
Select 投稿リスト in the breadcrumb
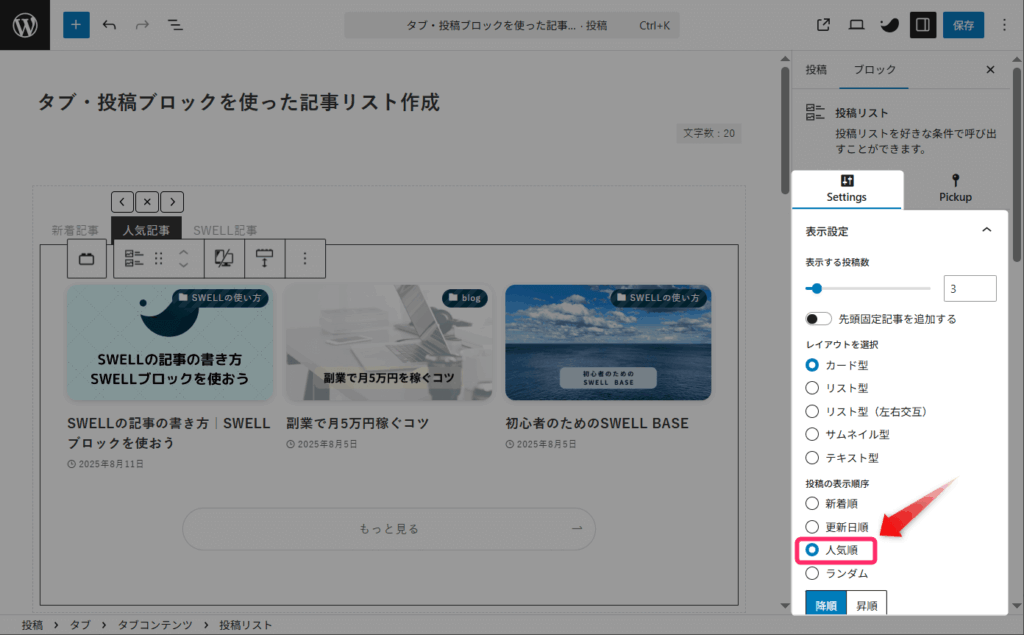(246, 625)
